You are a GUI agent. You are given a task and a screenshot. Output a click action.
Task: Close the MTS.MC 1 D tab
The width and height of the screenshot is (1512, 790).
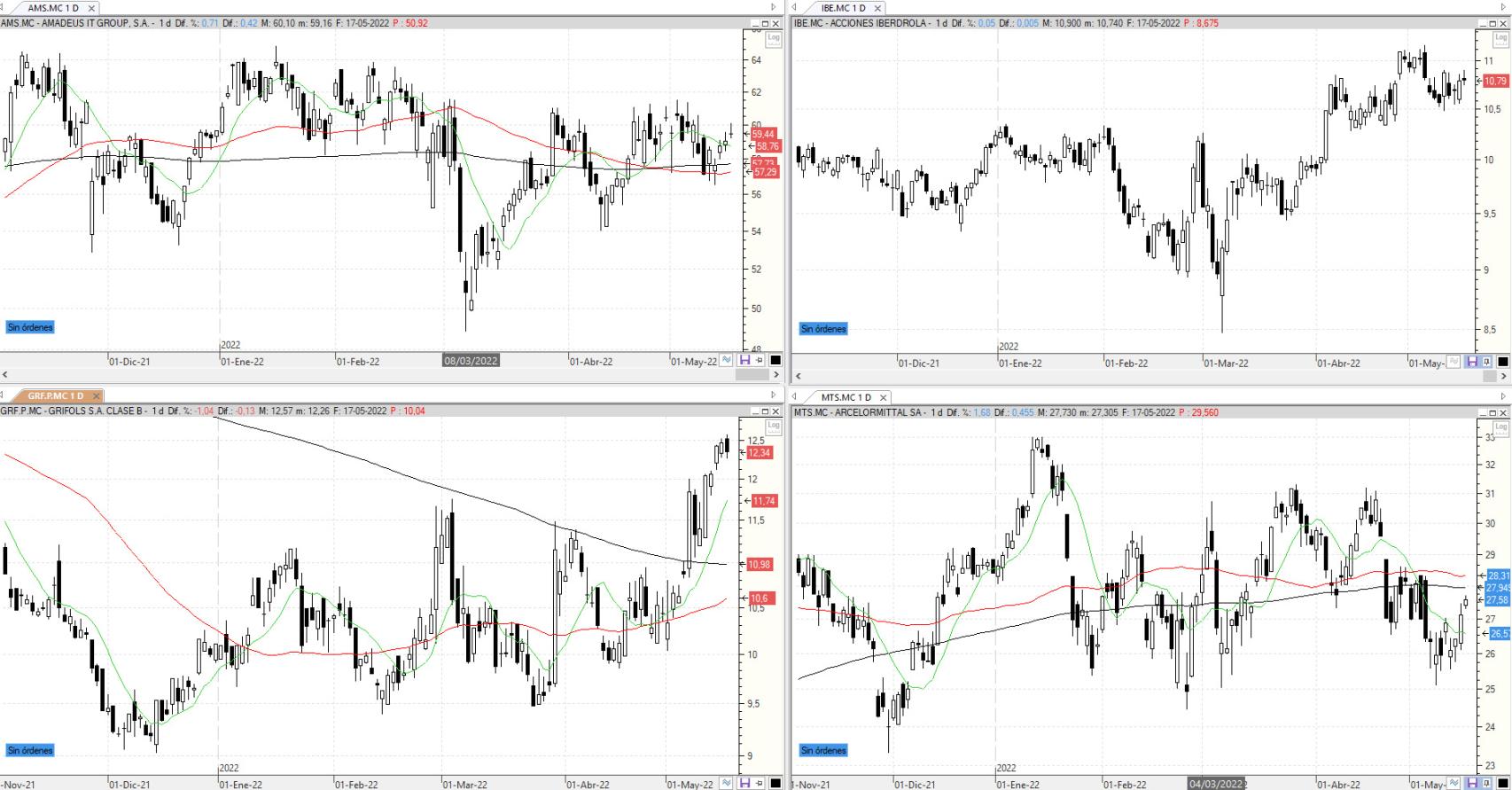point(882,397)
